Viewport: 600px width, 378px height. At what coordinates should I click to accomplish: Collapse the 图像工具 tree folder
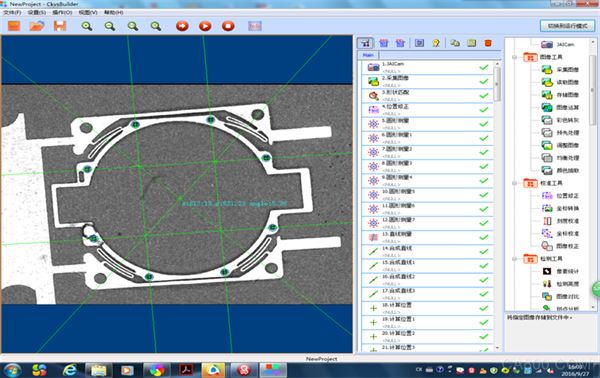pyautogui.click(x=515, y=57)
